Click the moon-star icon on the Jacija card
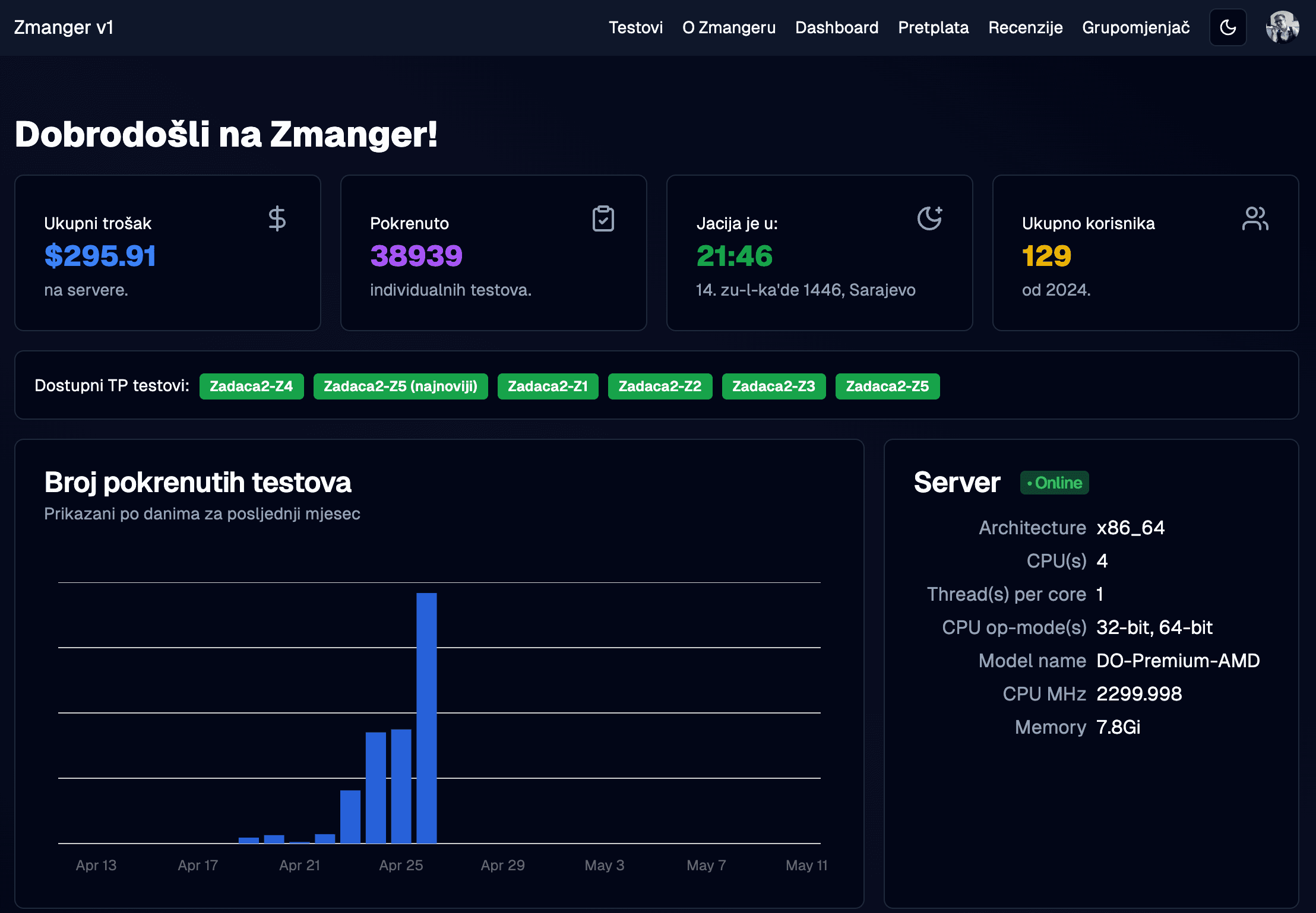The width and height of the screenshot is (1316, 913). tap(929, 218)
